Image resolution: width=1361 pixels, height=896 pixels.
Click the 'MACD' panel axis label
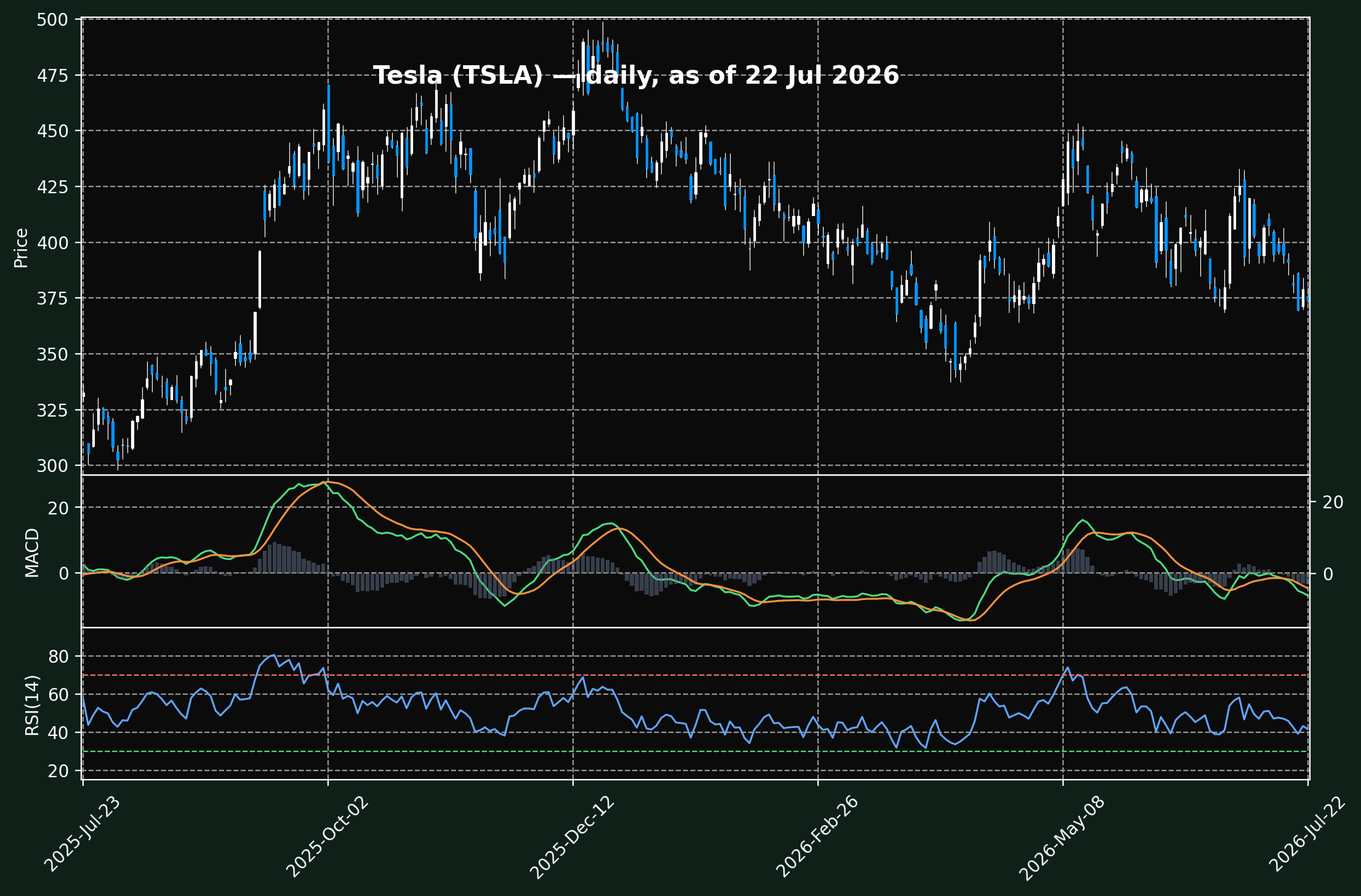tap(32, 553)
